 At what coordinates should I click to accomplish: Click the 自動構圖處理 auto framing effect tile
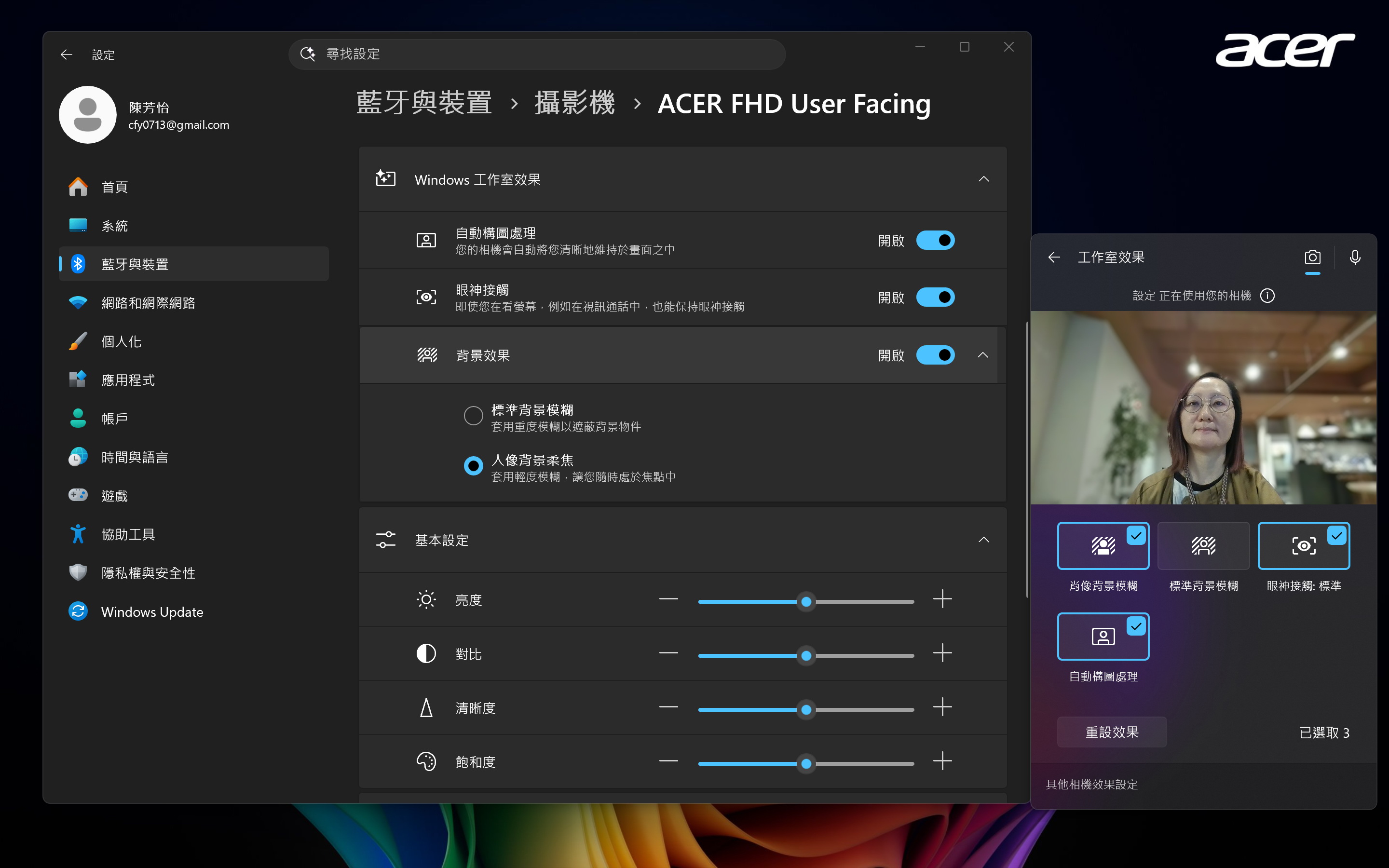(x=1103, y=637)
